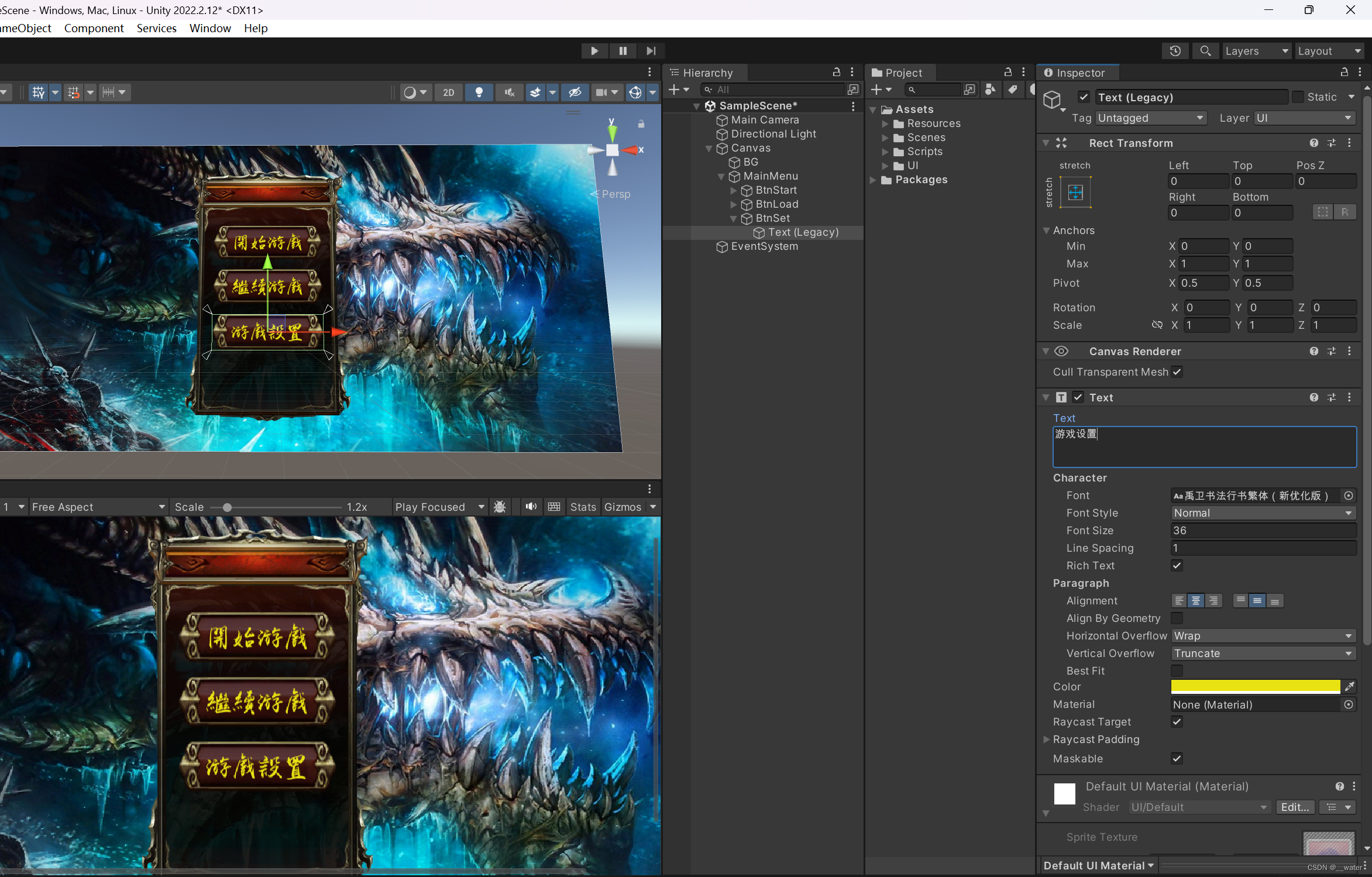Image resolution: width=1372 pixels, height=877 pixels.
Task: Collapse the BtnSet tree item
Action: (734, 219)
